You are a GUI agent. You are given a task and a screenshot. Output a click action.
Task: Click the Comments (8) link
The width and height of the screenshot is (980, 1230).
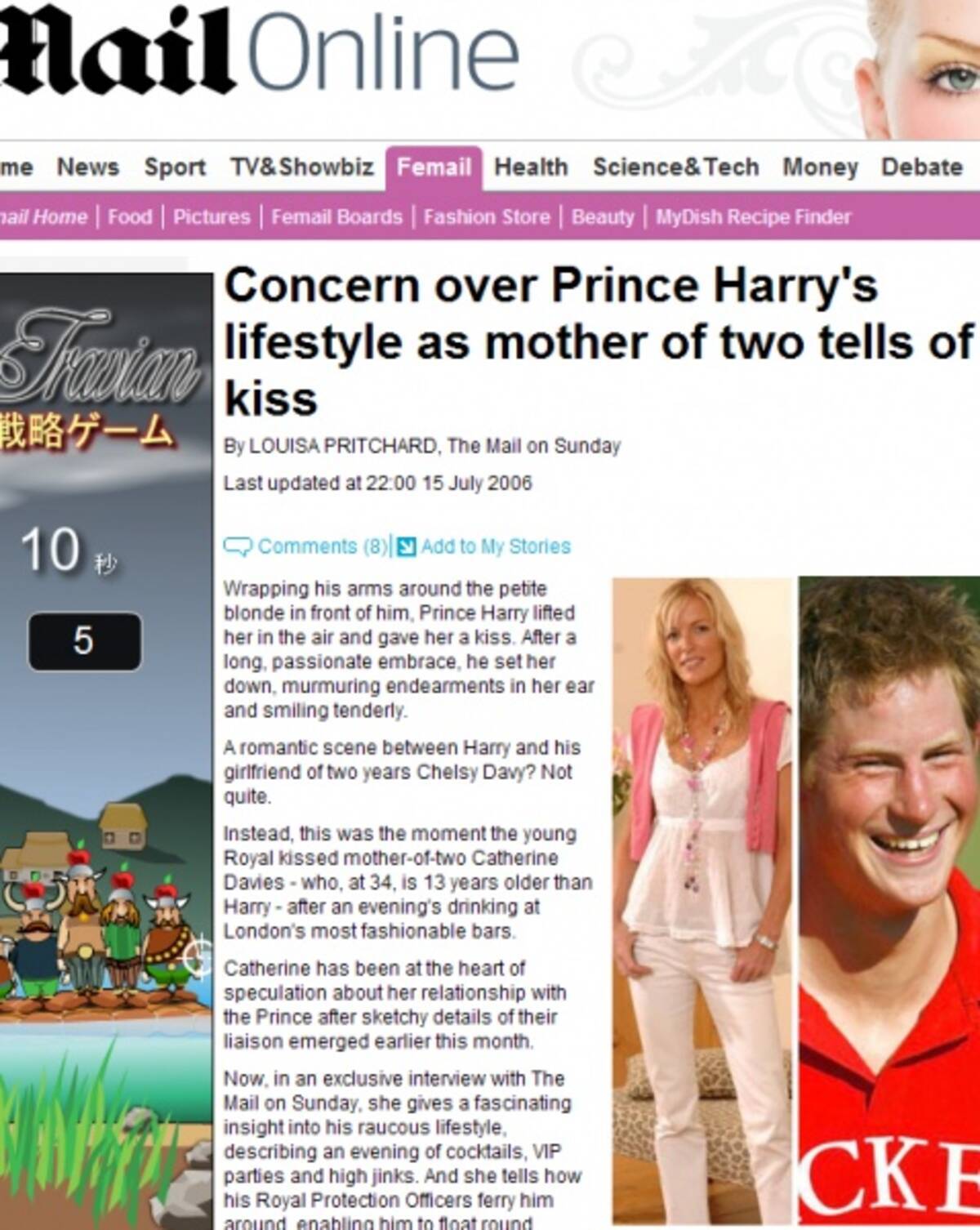pos(323,546)
